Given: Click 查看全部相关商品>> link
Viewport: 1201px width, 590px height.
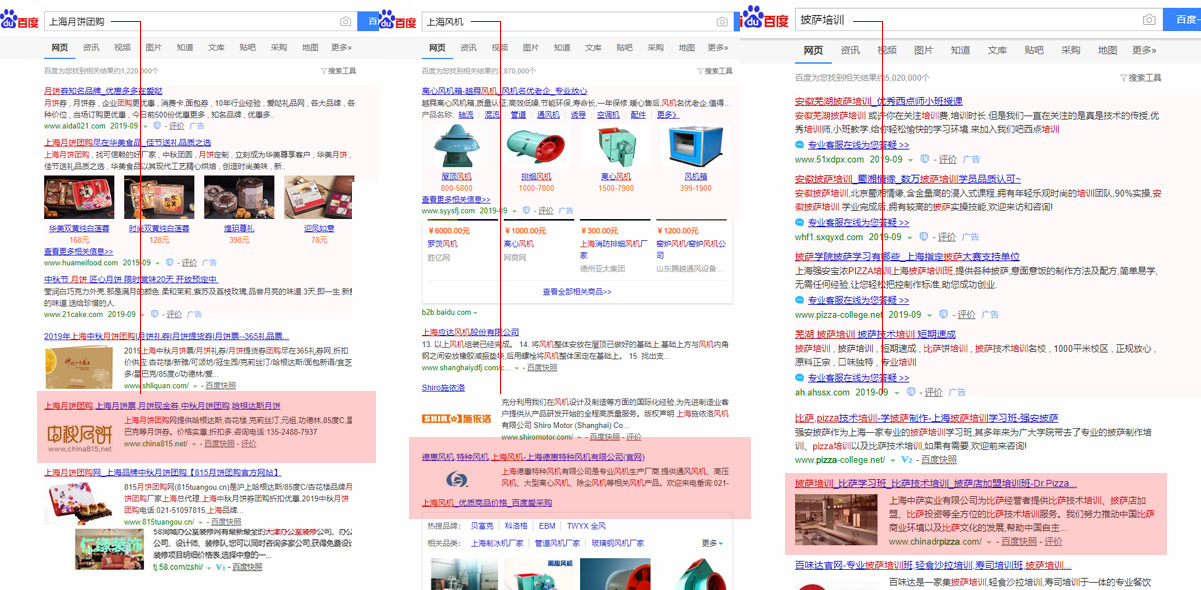Looking at the screenshot, I should coord(576,292).
